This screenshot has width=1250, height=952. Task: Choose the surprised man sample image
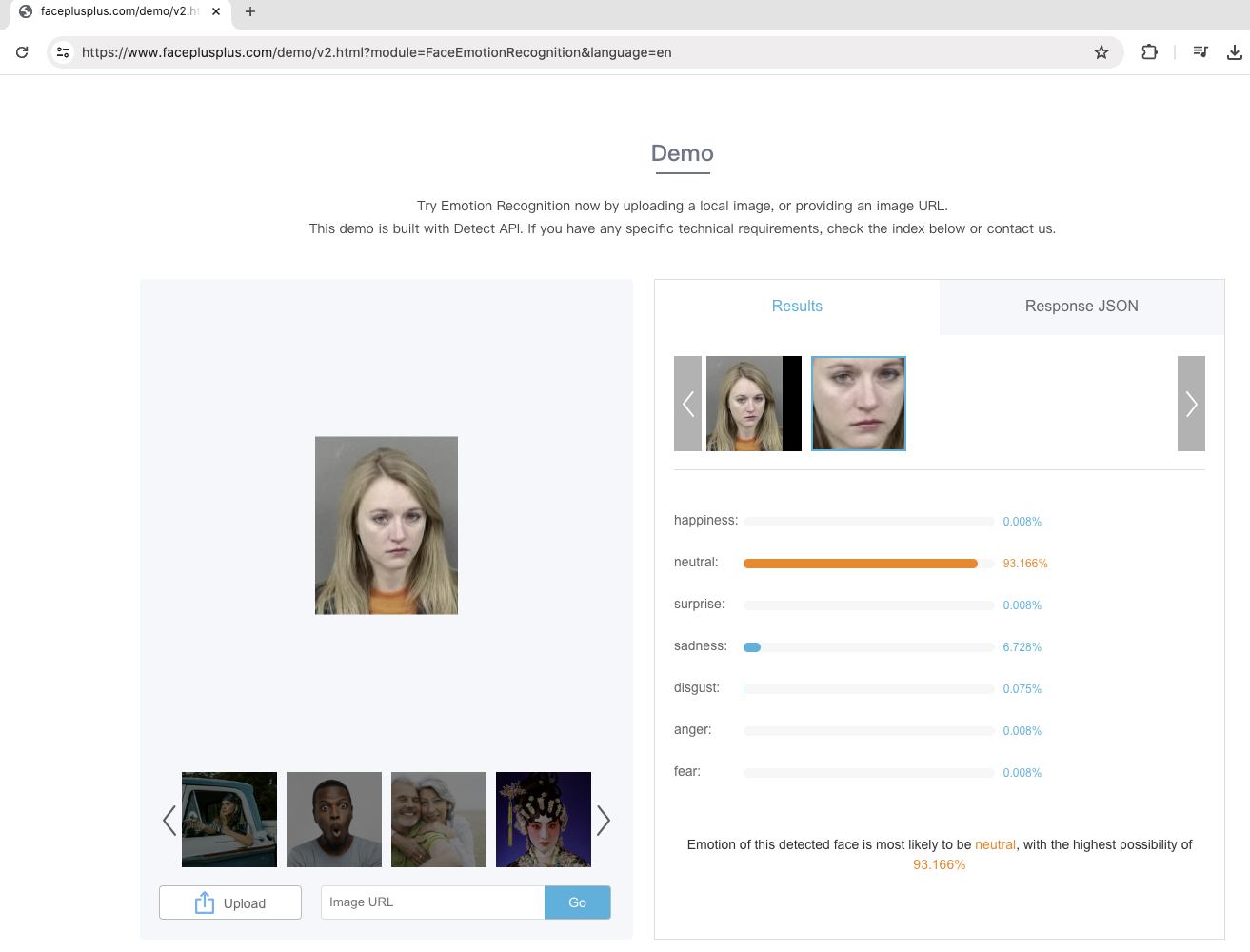coord(334,820)
